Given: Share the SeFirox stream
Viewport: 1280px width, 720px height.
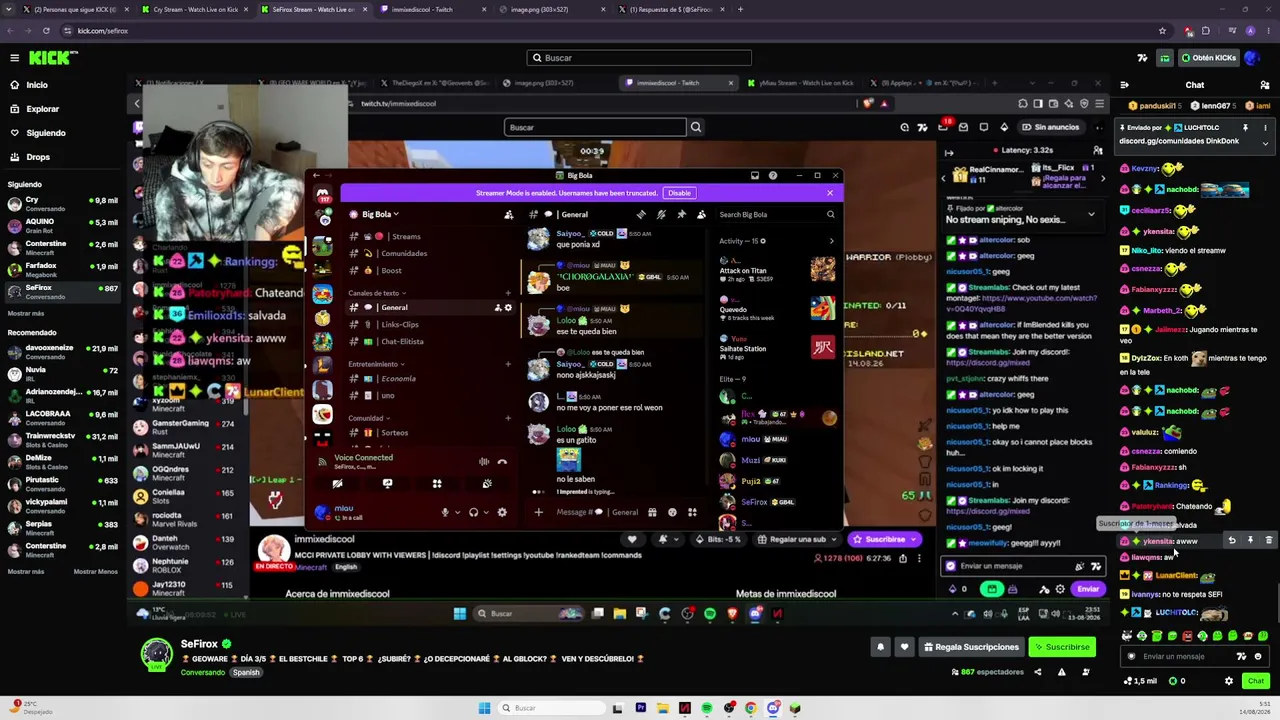Looking at the screenshot, I should click(1036, 672).
